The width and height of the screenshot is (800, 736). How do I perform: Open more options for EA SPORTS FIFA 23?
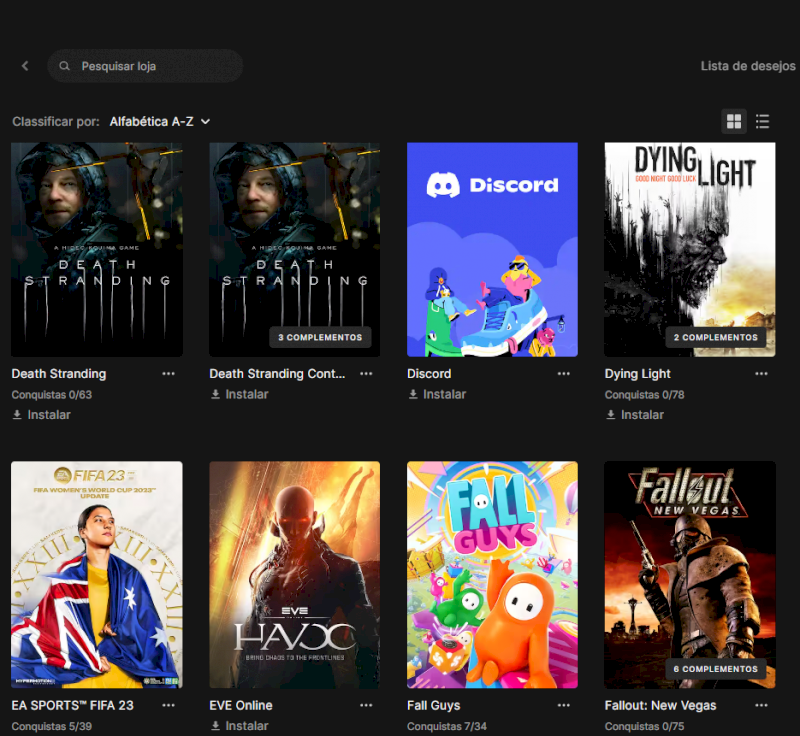click(168, 705)
